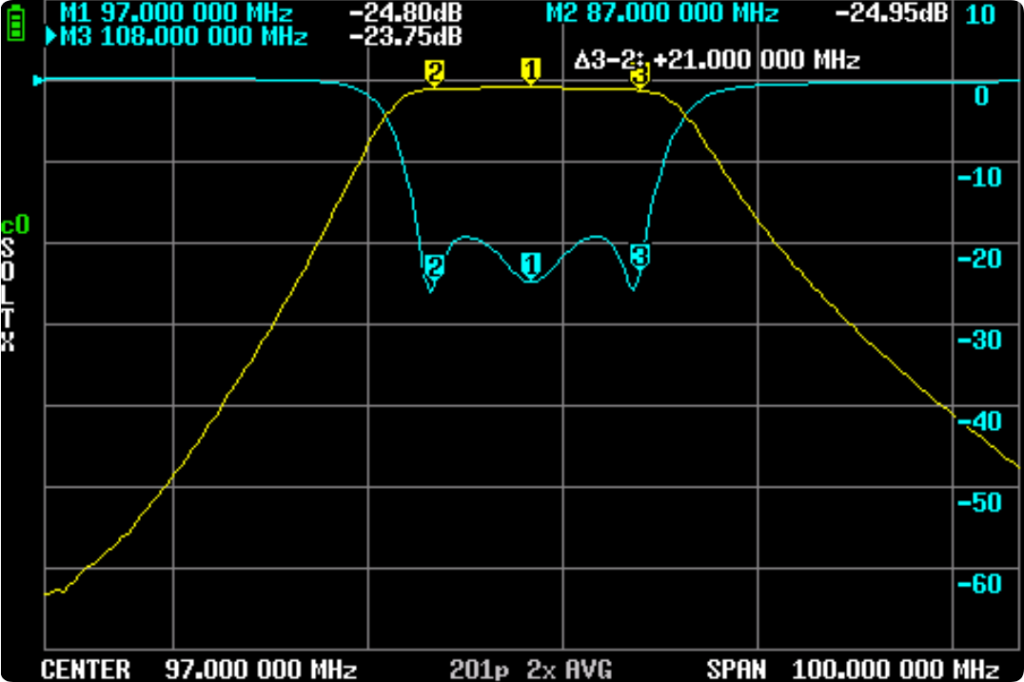
Task: Select marker 3 on the yellow trace
Action: (x=639, y=74)
